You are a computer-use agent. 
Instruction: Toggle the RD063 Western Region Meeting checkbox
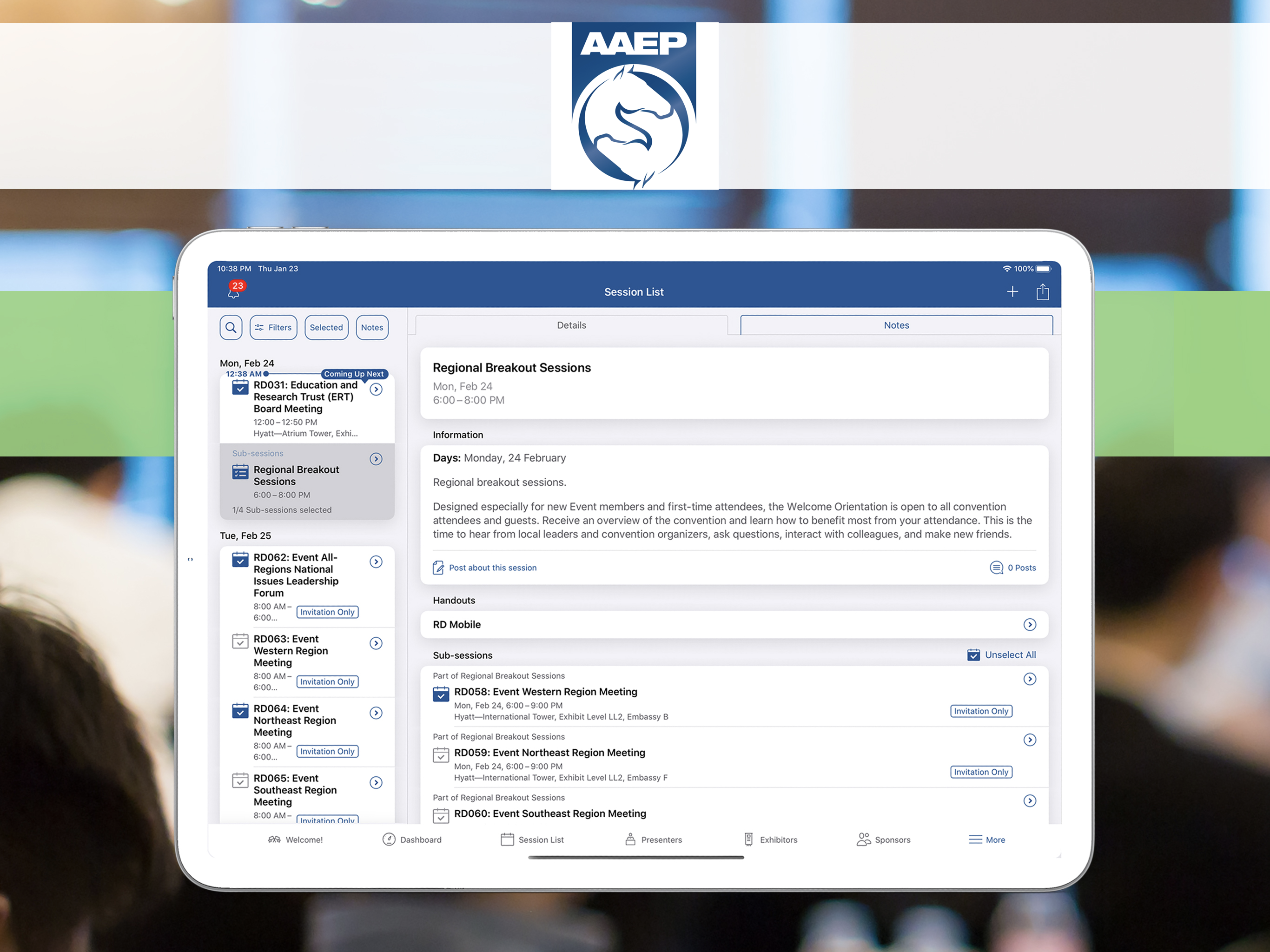(x=240, y=641)
